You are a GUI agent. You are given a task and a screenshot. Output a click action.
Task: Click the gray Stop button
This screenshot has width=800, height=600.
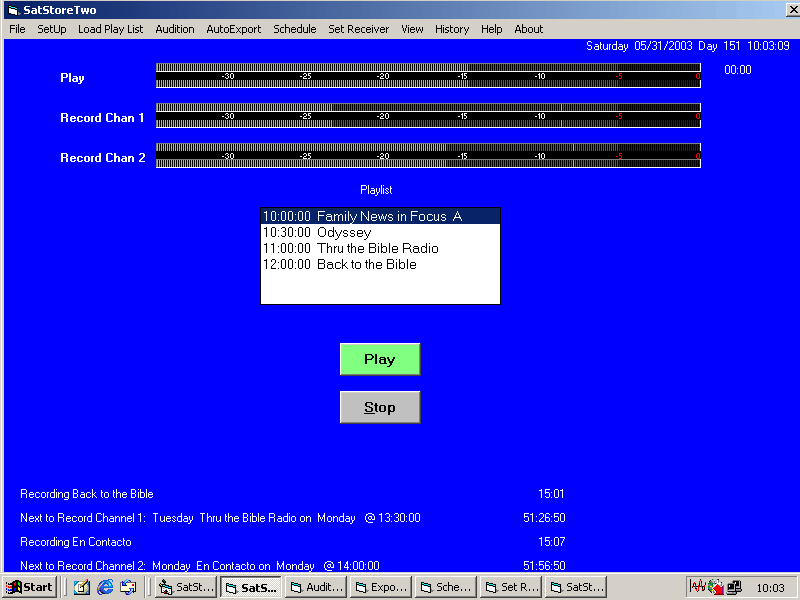380,407
